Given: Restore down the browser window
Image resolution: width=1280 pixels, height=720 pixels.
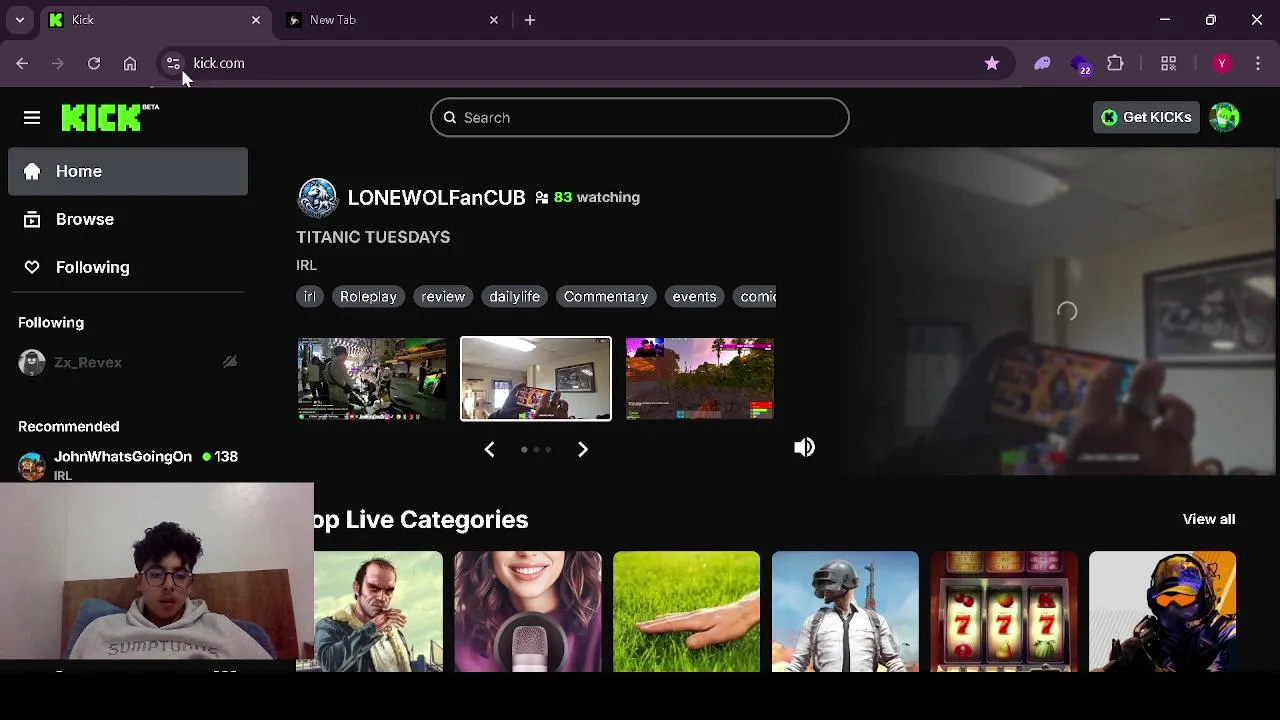Looking at the screenshot, I should pyautogui.click(x=1211, y=20).
